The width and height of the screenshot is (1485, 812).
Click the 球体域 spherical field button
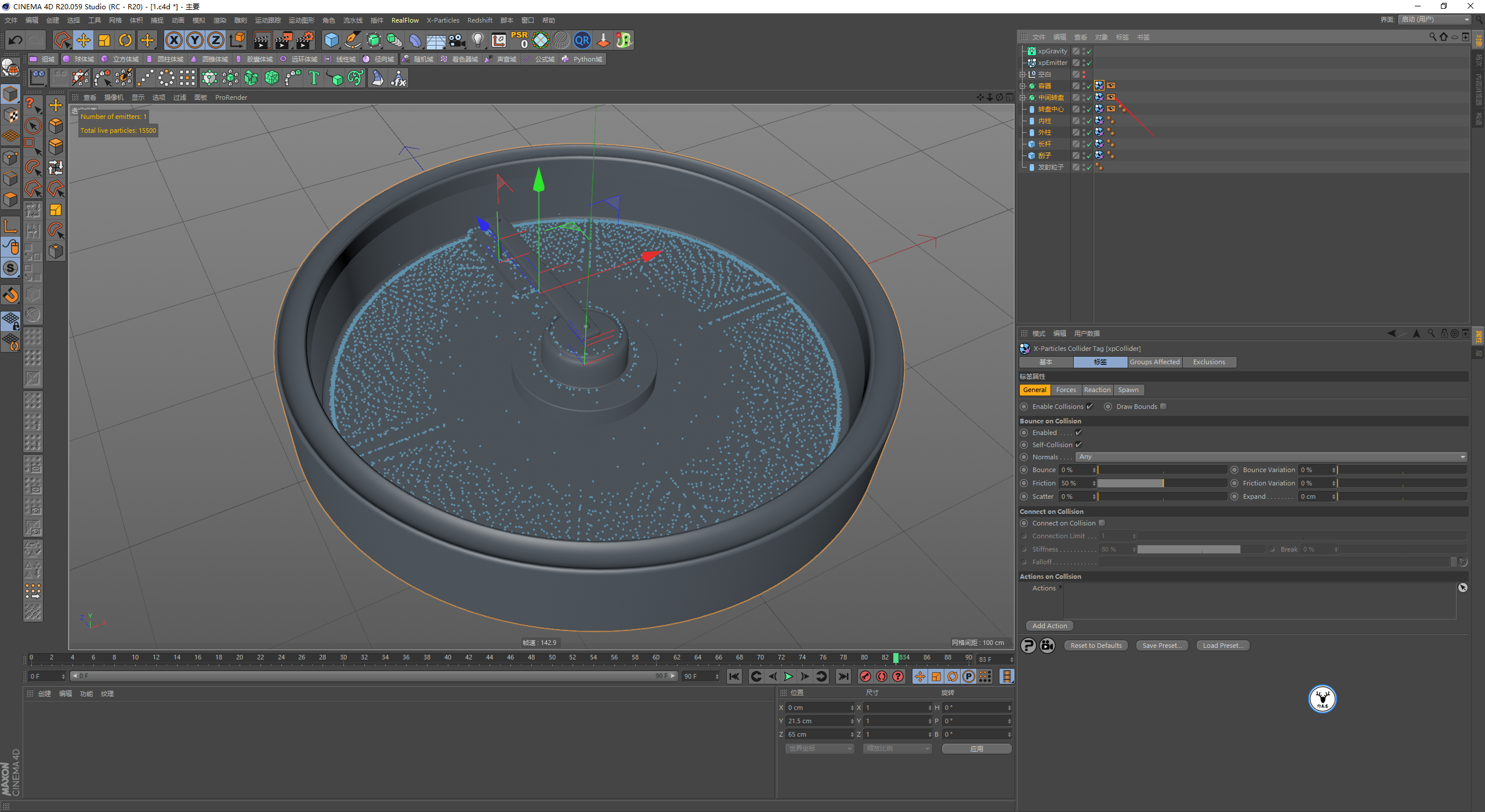coord(78,59)
